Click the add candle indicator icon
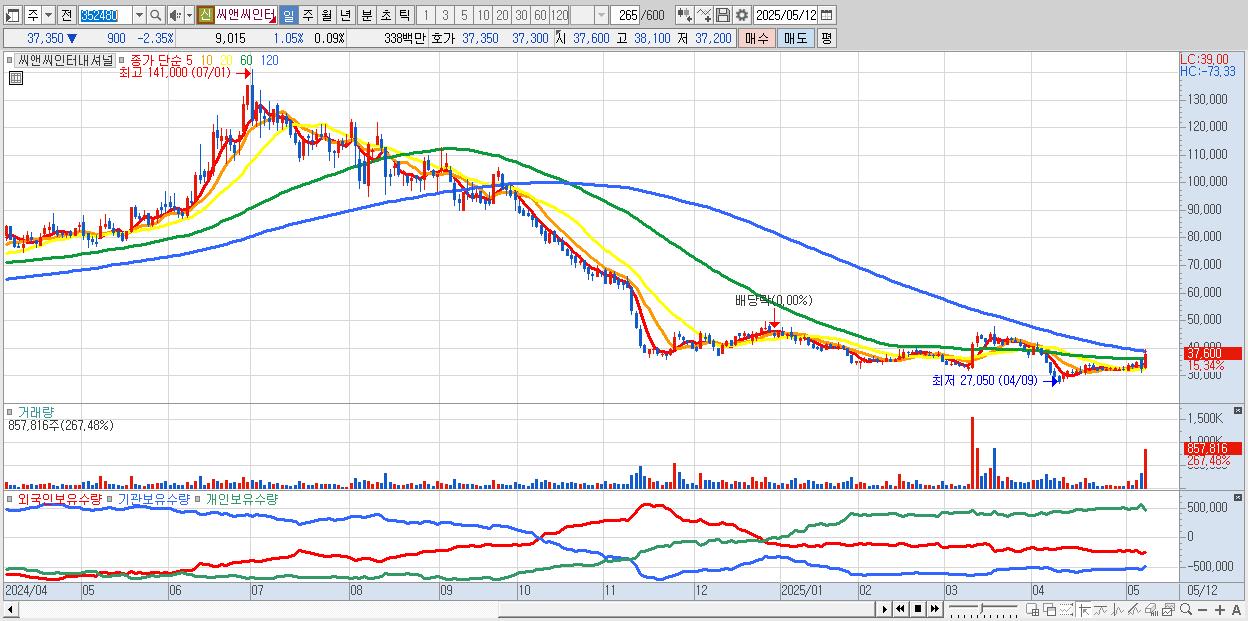The height and width of the screenshot is (621, 1248). click(x=685, y=15)
